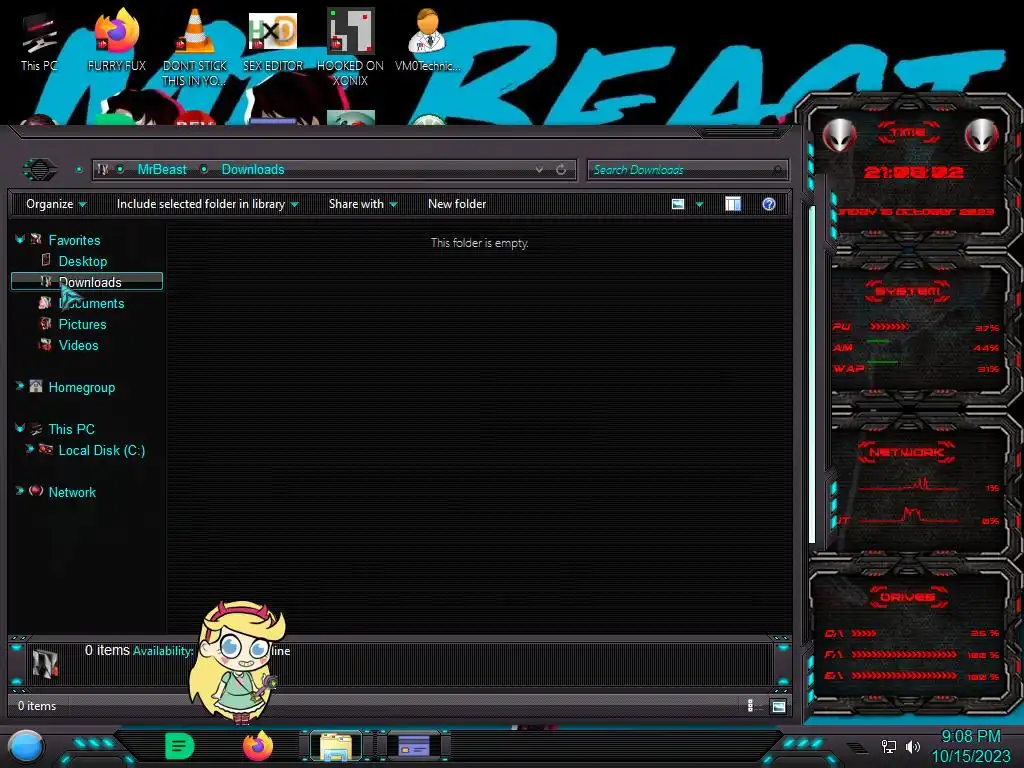Viewport: 1024px width, 768px height.
Task: Select Network in navigation pane
Action: (72, 492)
